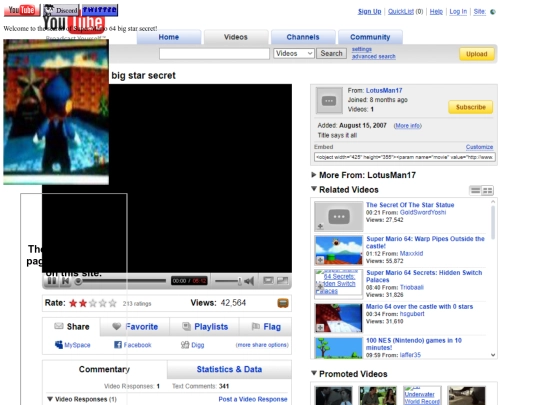540x405 pixels.
Task: Switch related videos to grid view
Action: (x=487, y=190)
